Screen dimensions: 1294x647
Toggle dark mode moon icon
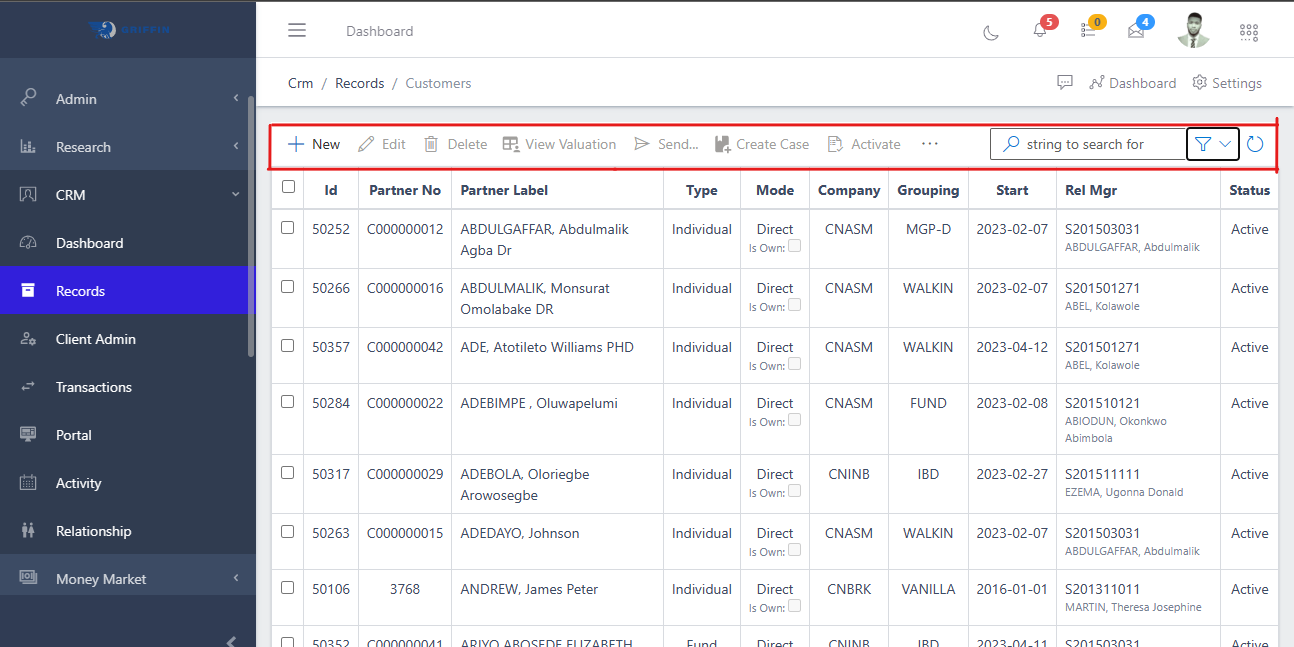click(991, 32)
